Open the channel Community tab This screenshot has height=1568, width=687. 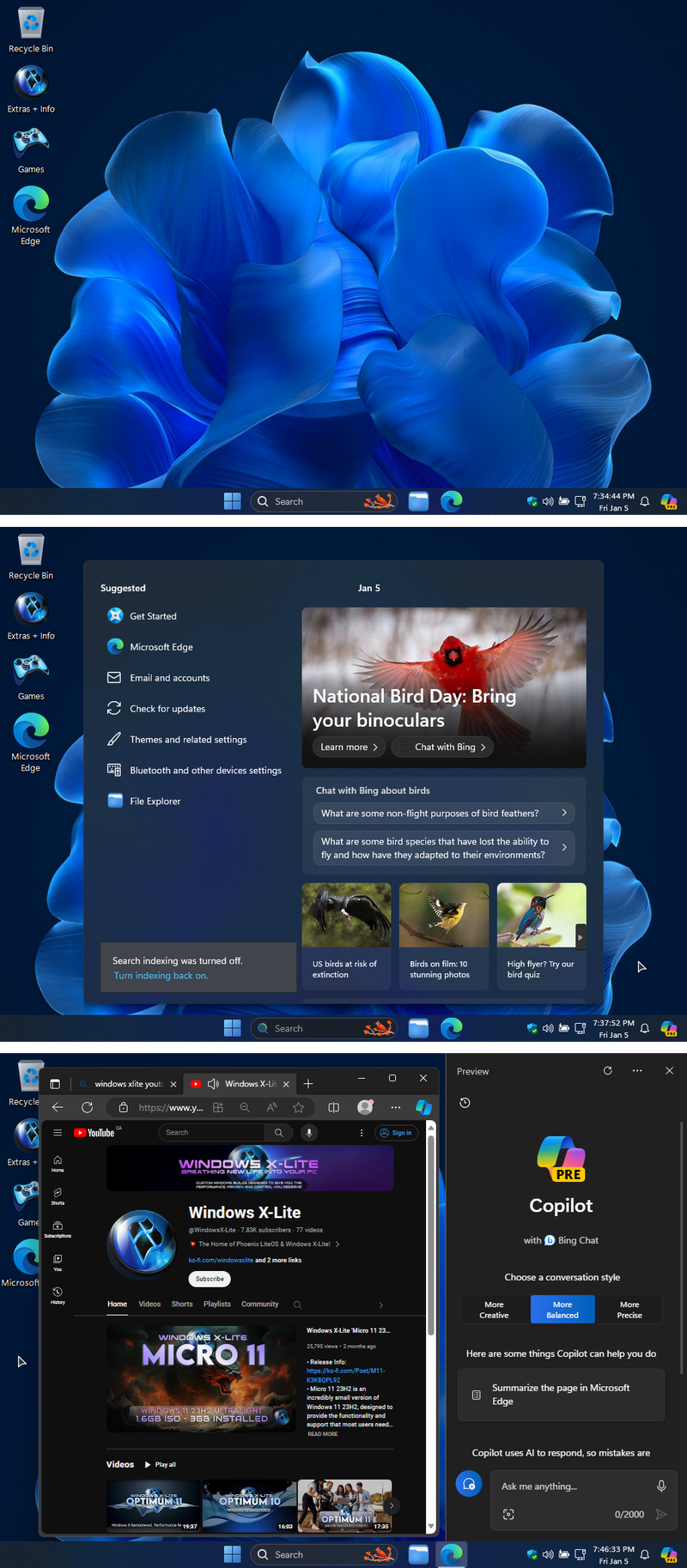tap(260, 1304)
